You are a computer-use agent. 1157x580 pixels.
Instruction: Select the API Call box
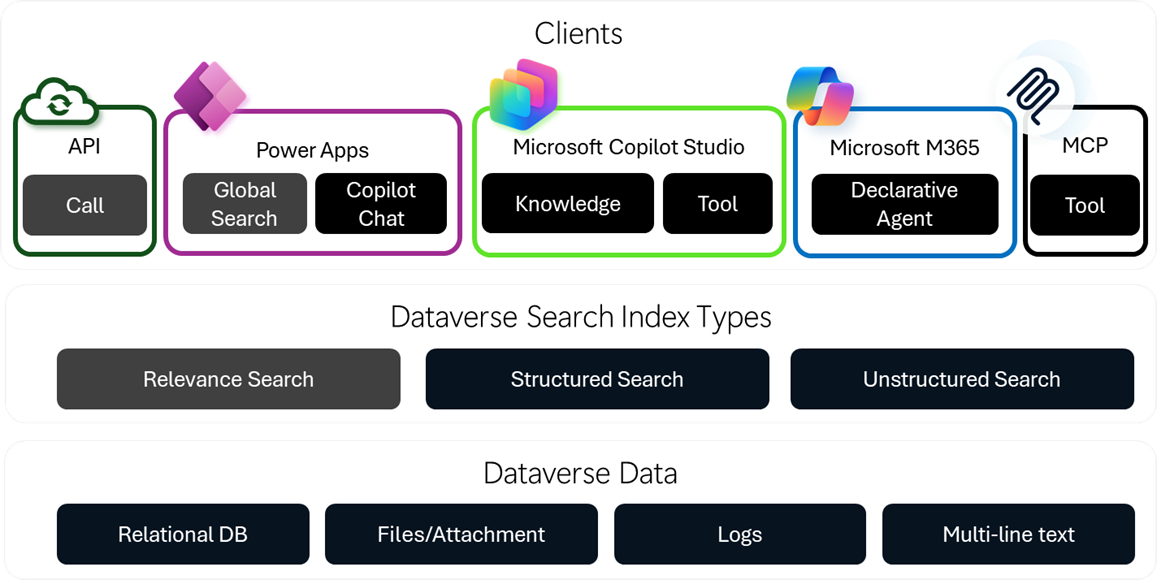coord(85,205)
